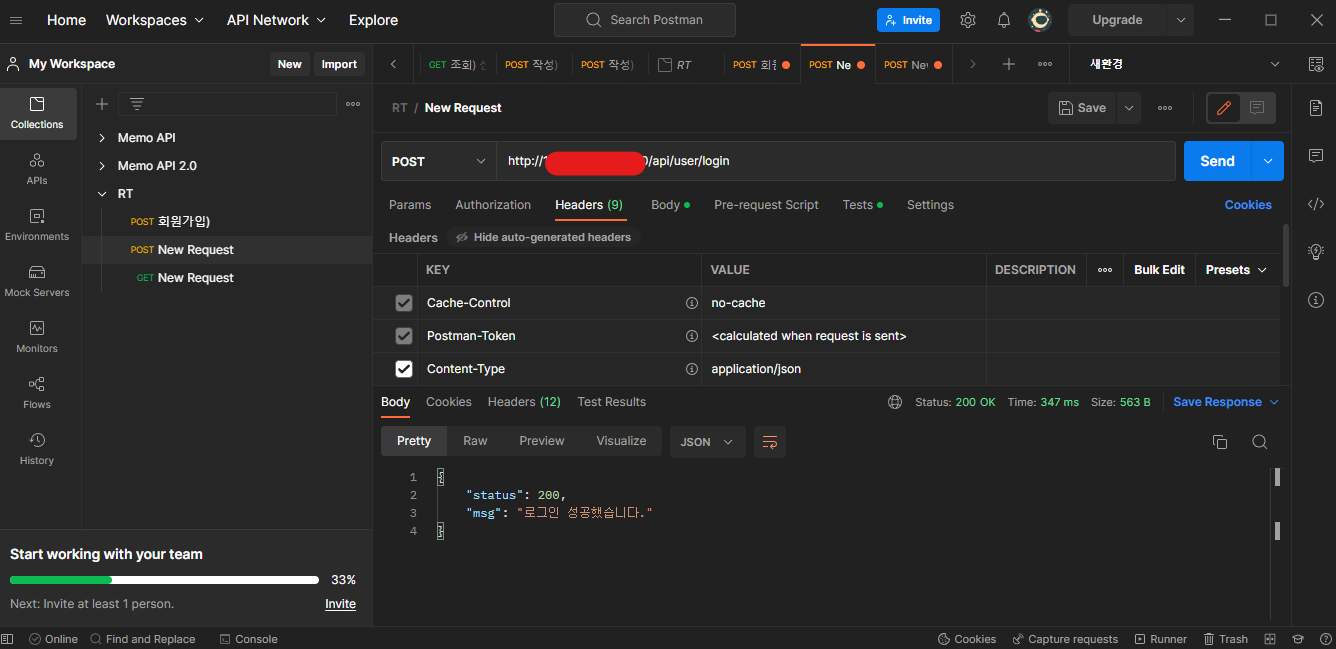This screenshot has height=649, width=1336.
Task: Open the Workspaces menu
Action: pyautogui.click(x=155, y=20)
